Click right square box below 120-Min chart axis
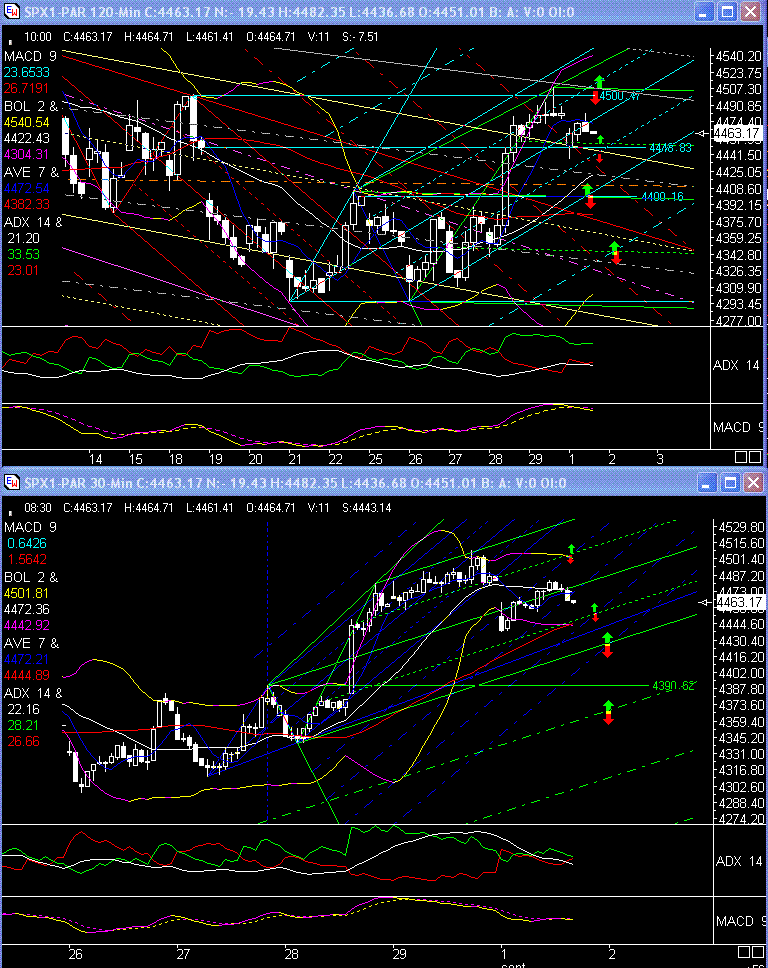The image size is (768, 968). point(755,457)
